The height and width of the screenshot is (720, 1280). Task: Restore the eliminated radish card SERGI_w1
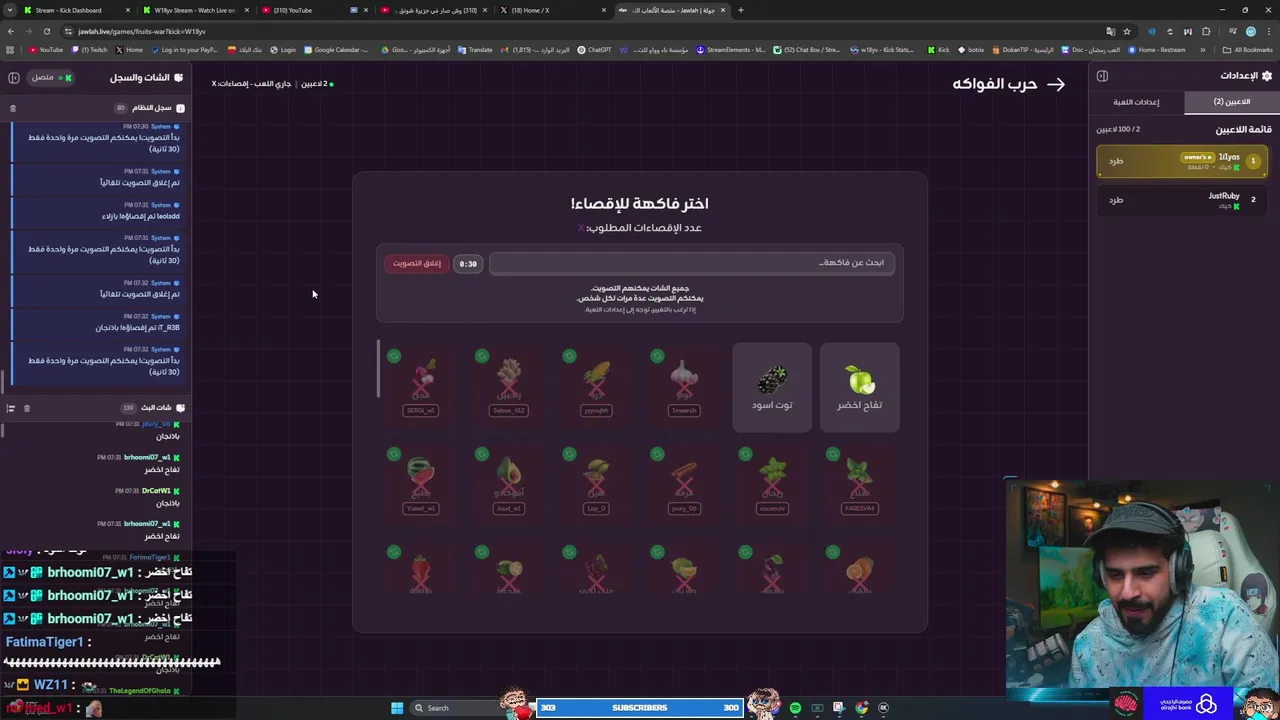coord(394,356)
